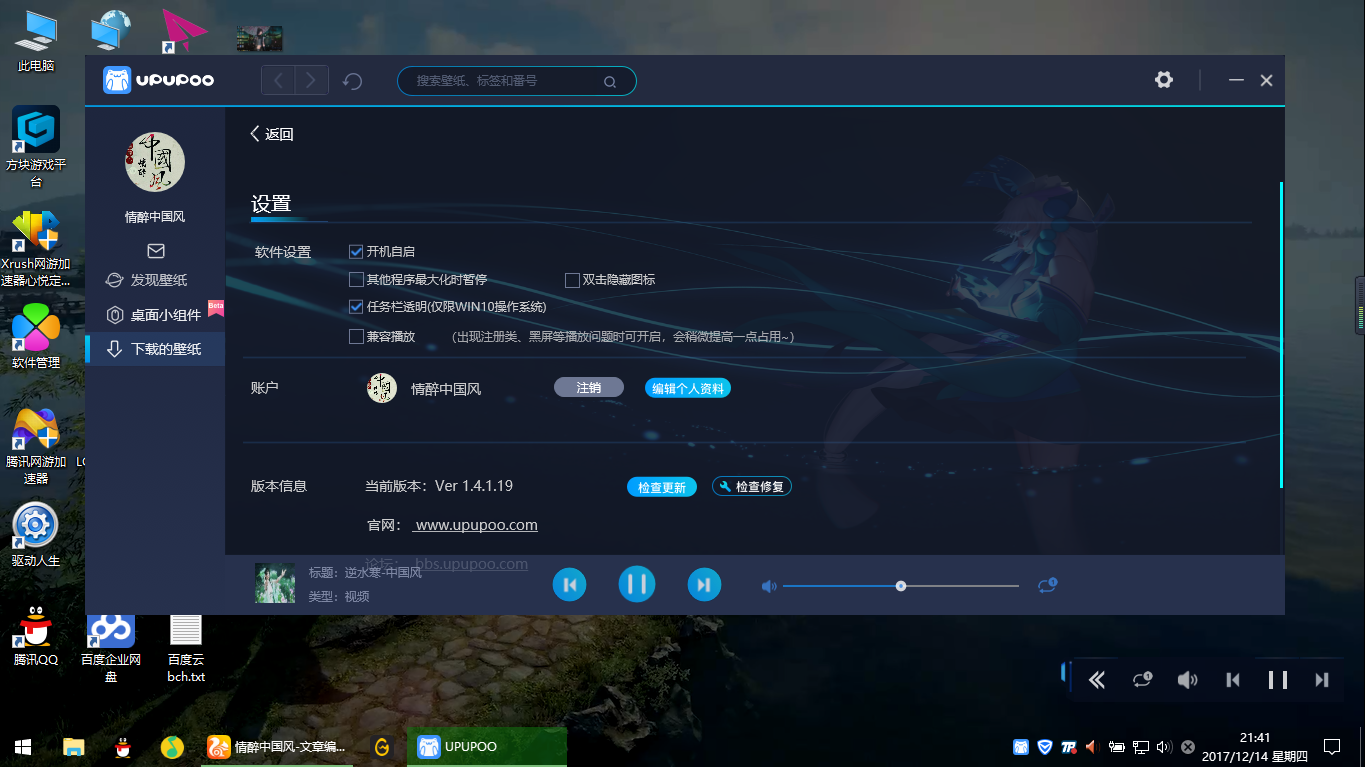Toggle loop mode in desktop mini player
Image resolution: width=1365 pixels, height=767 pixels.
click(1142, 680)
